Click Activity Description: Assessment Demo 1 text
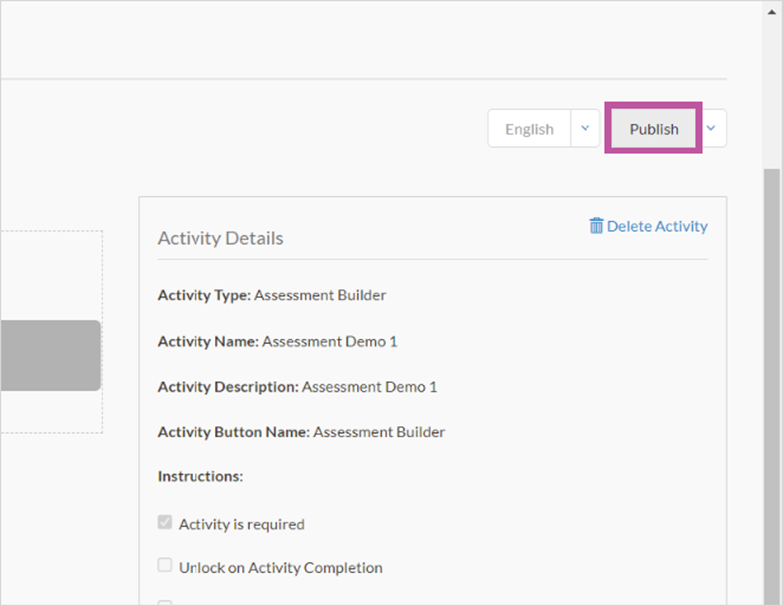 pos(298,387)
